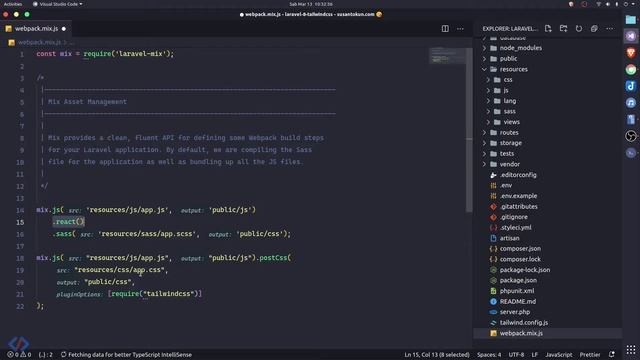Create a new file in Explorer
The height and width of the screenshot is (360, 640).
coord(548,29)
